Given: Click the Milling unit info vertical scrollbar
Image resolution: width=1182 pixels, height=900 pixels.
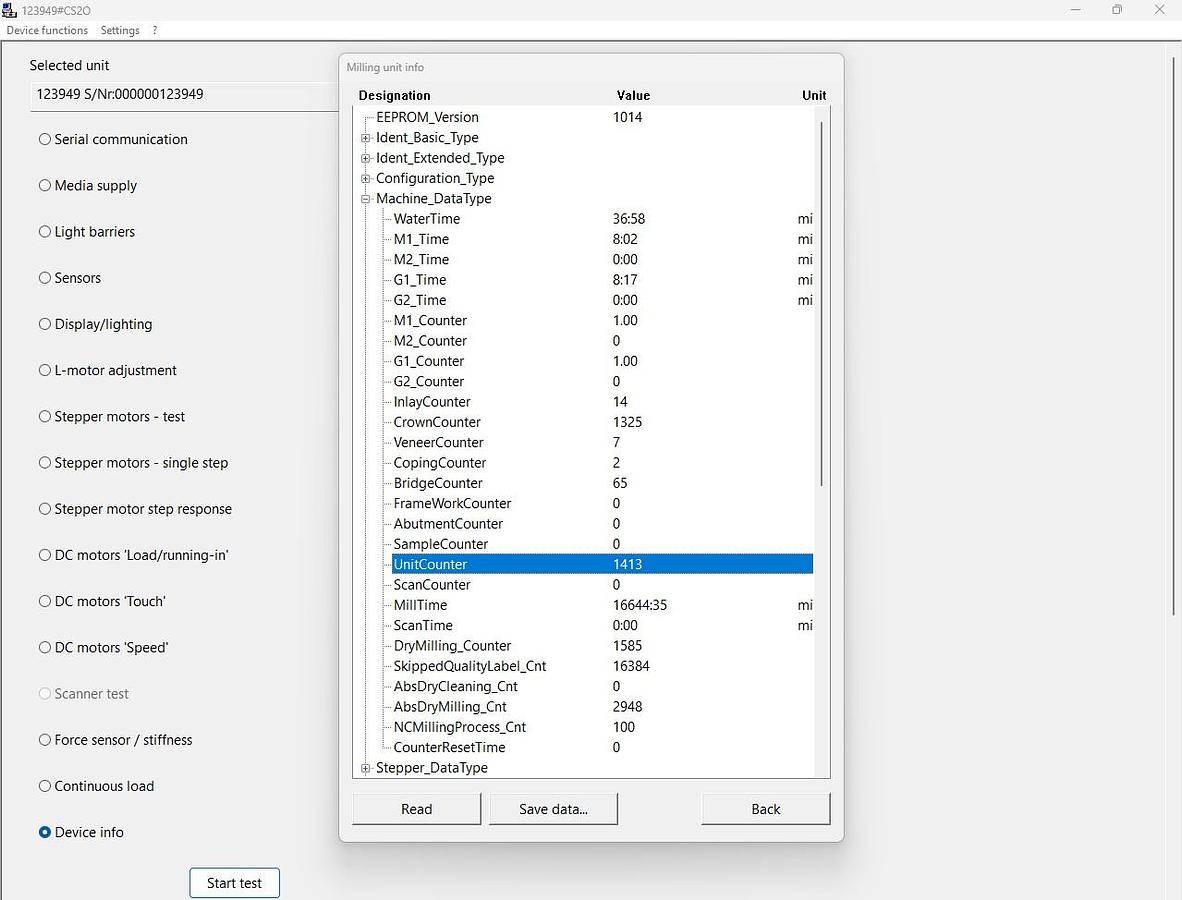Looking at the screenshot, I should (x=822, y=300).
